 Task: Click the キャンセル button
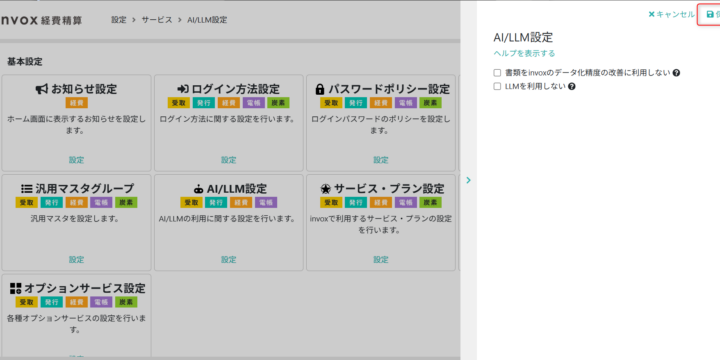tap(671, 15)
